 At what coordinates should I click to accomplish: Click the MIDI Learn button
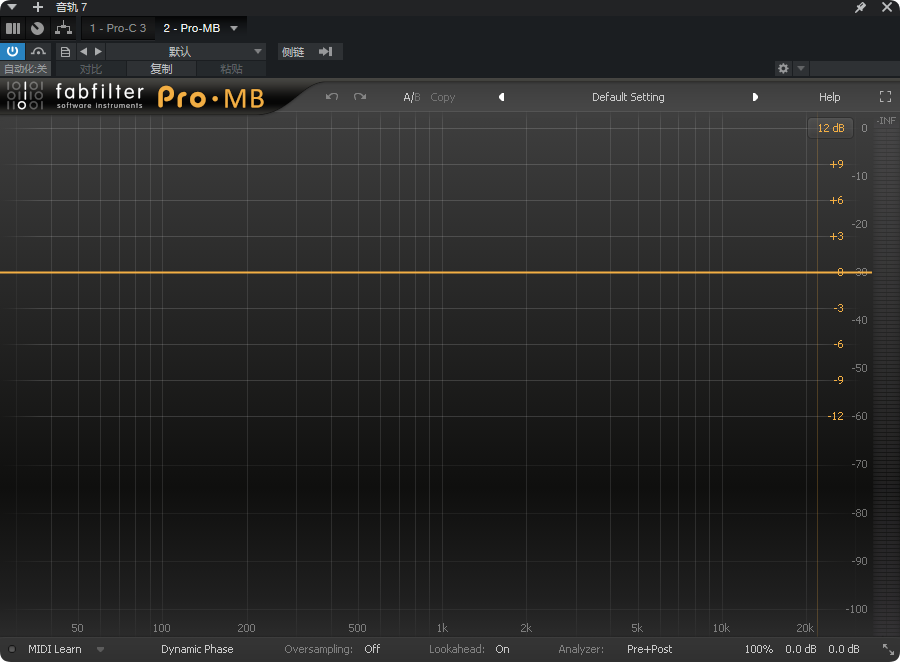[55, 649]
